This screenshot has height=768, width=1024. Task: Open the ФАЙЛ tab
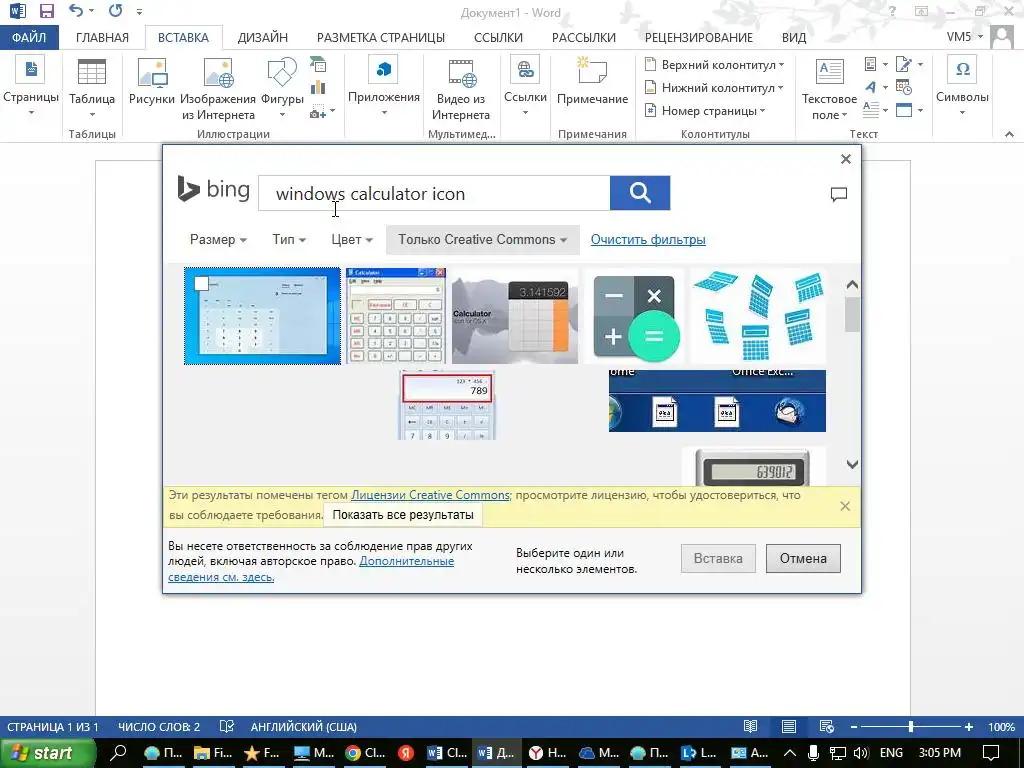coord(29,37)
